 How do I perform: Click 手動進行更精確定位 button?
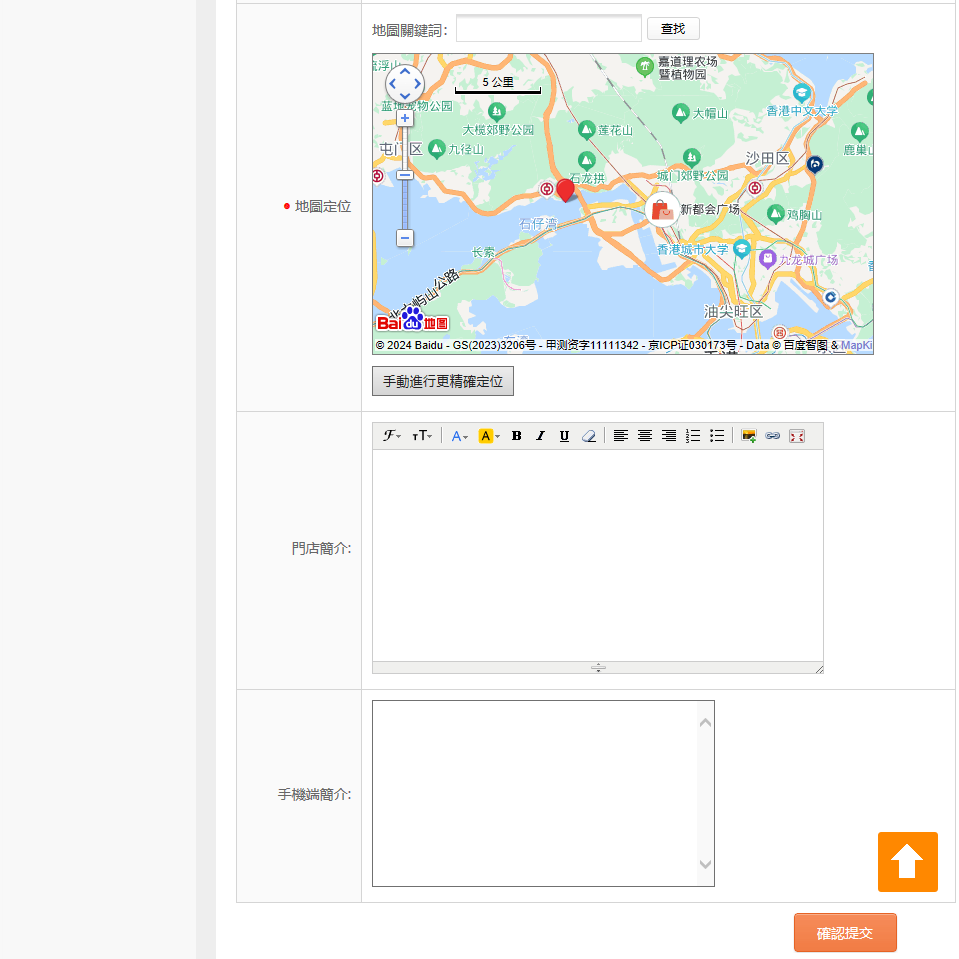[443, 382]
